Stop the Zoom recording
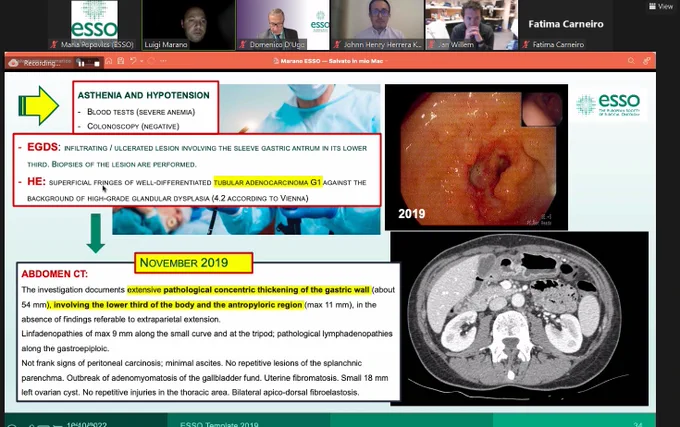 (x=97, y=63)
